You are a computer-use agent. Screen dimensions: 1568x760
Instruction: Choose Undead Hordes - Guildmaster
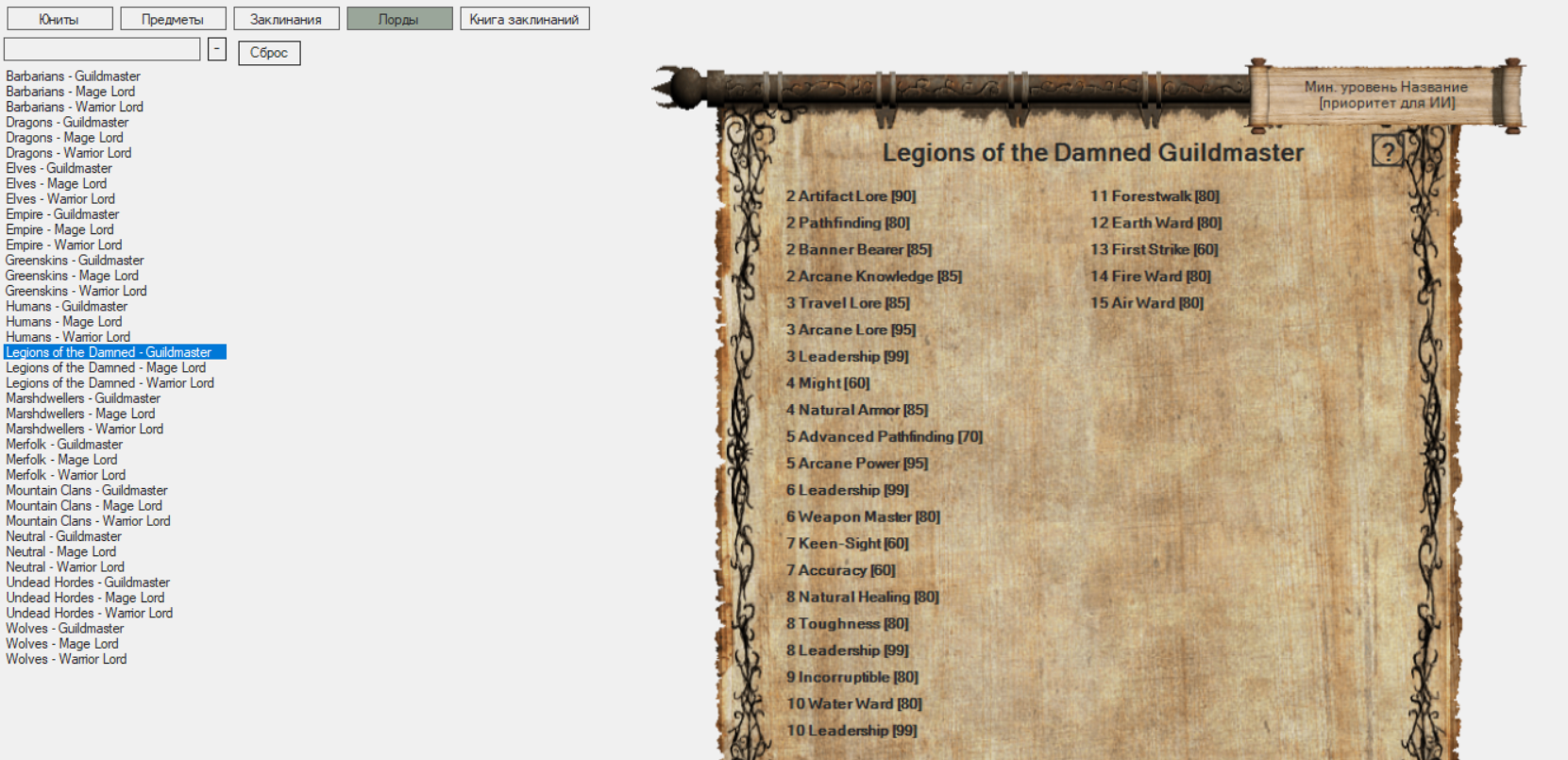[88, 583]
